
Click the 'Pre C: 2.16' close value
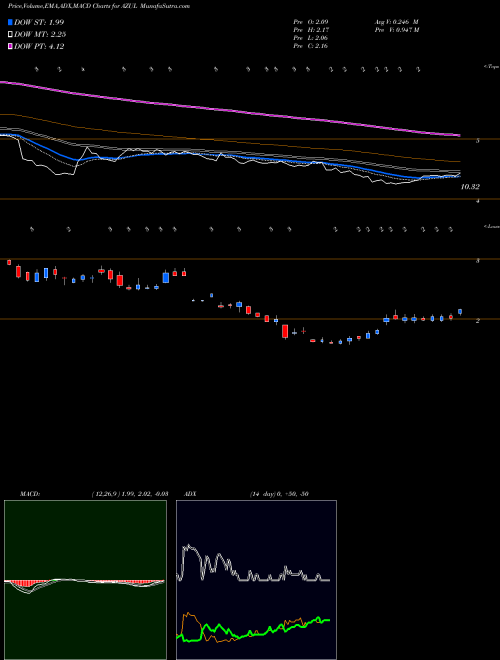point(311,46)
